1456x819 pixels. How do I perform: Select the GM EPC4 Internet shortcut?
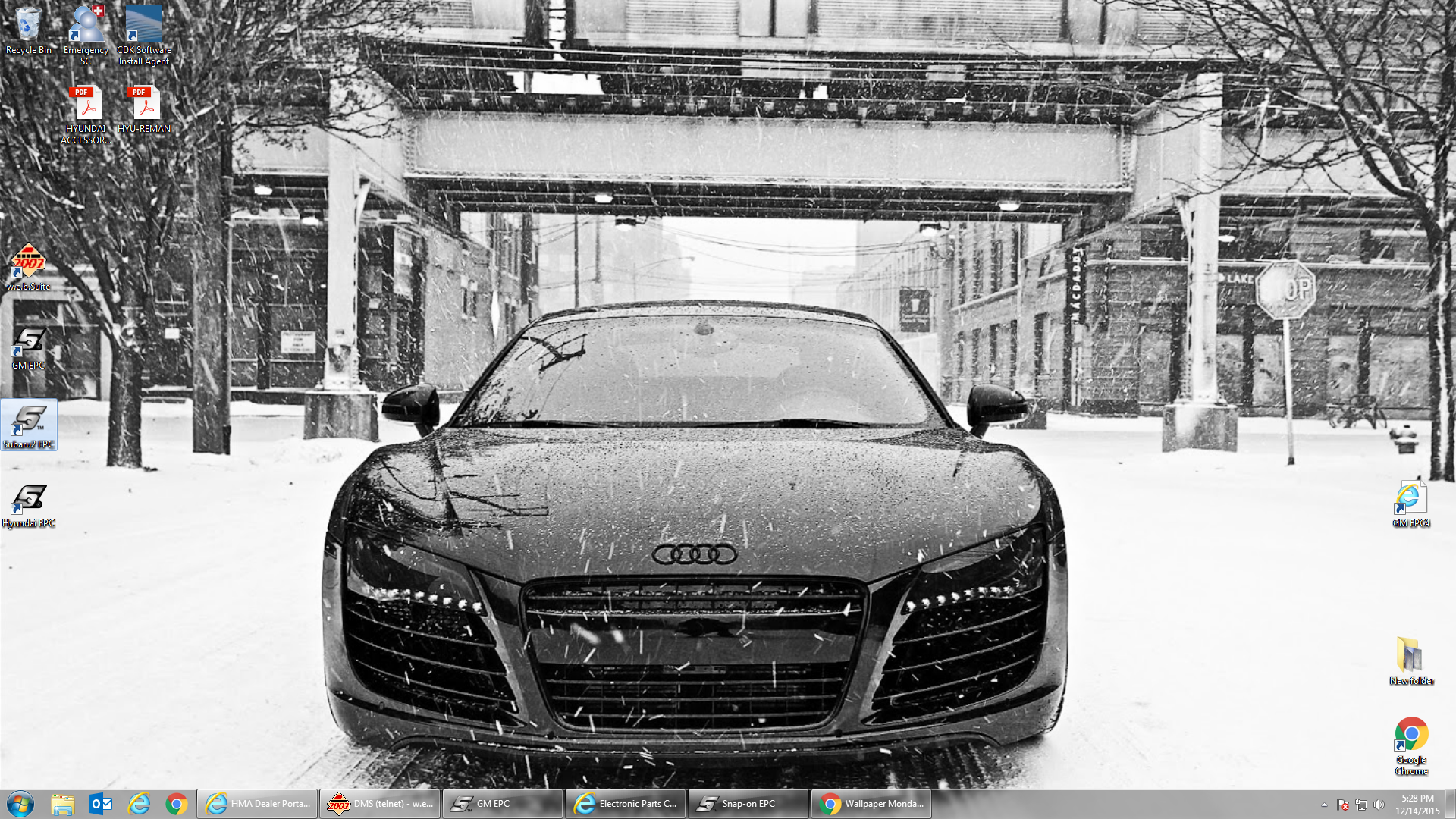1411,504
